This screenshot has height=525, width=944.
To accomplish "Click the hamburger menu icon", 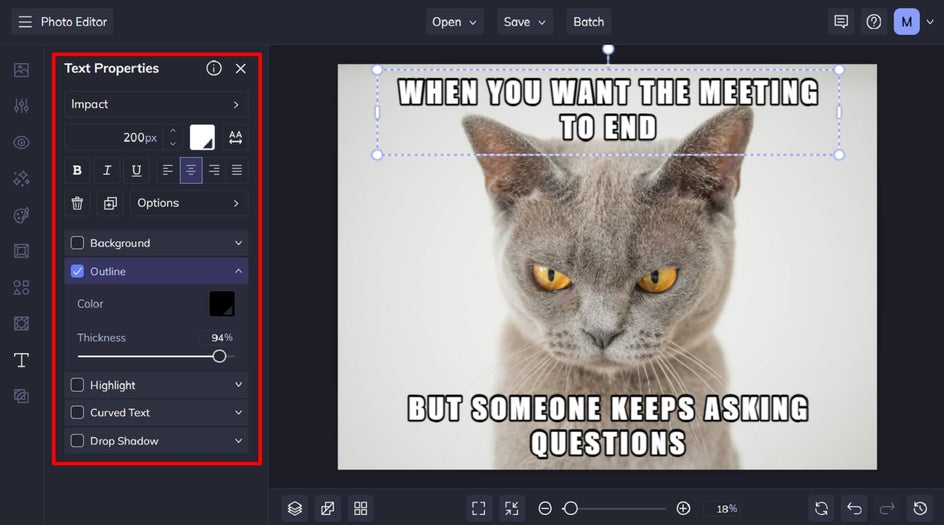I will pos(25,22).
